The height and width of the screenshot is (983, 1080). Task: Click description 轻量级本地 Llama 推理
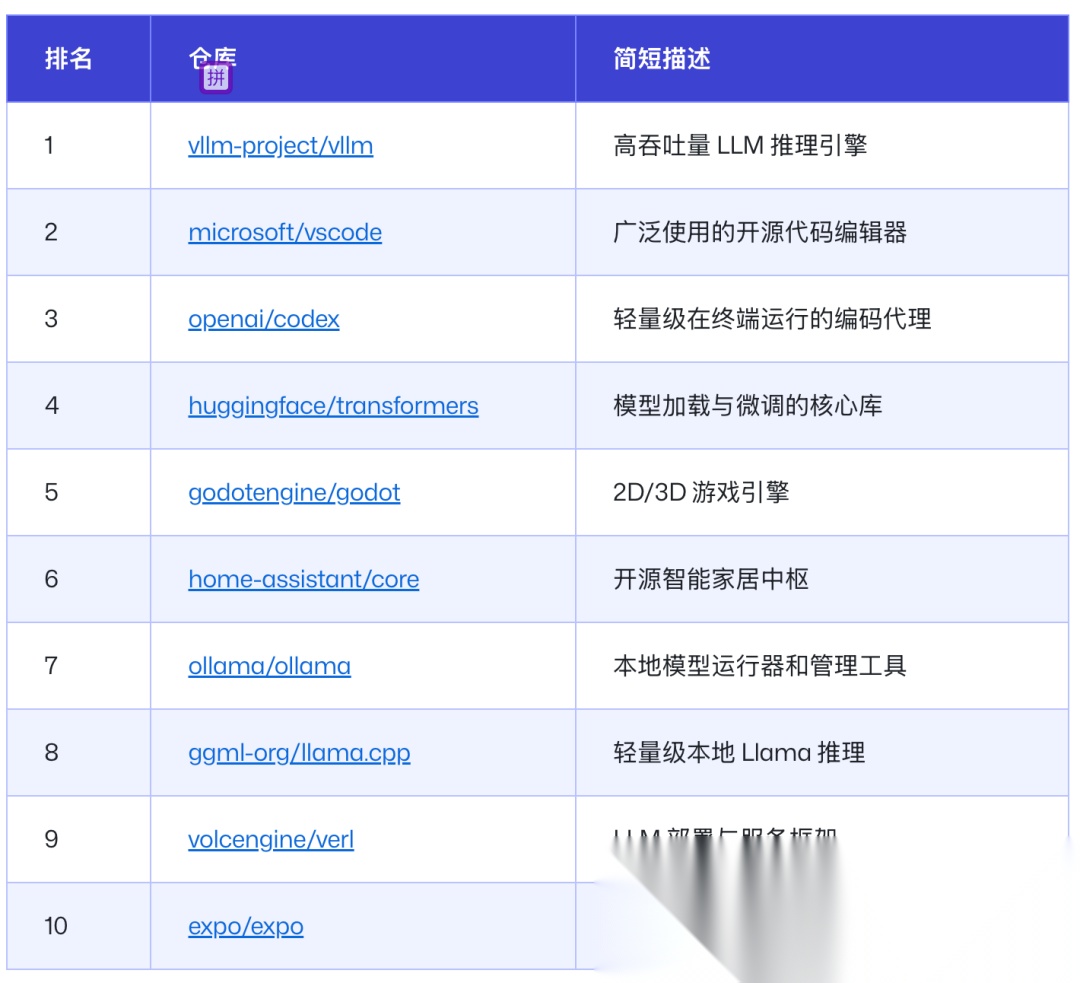pyautogui.click(x=739, y=753)
